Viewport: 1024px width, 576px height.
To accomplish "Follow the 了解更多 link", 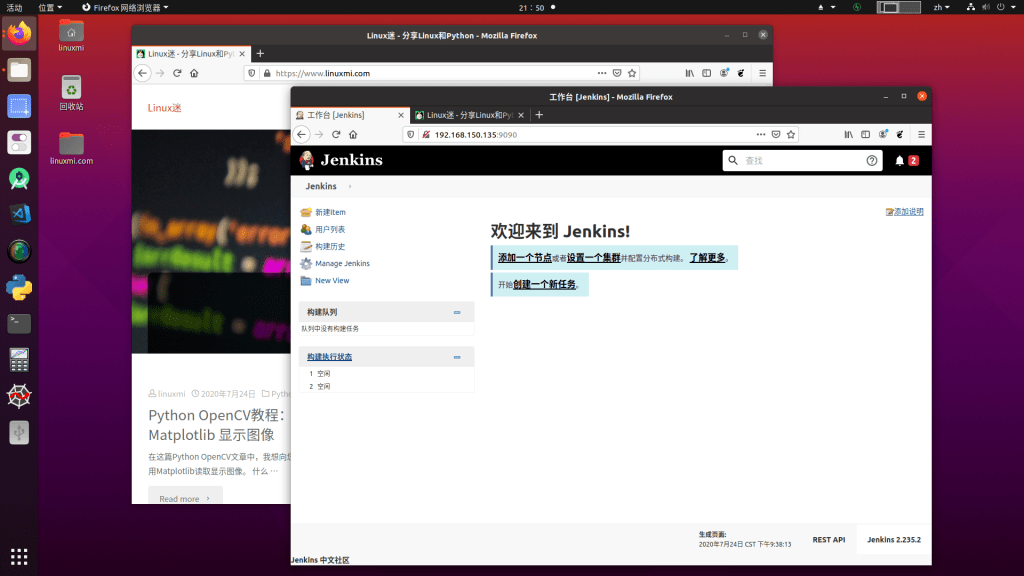I will 707,258.
